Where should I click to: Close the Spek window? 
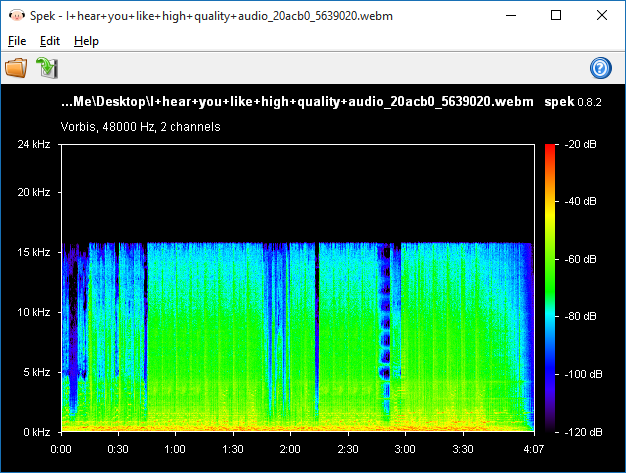pyautogui.click(x=602, y=15)
